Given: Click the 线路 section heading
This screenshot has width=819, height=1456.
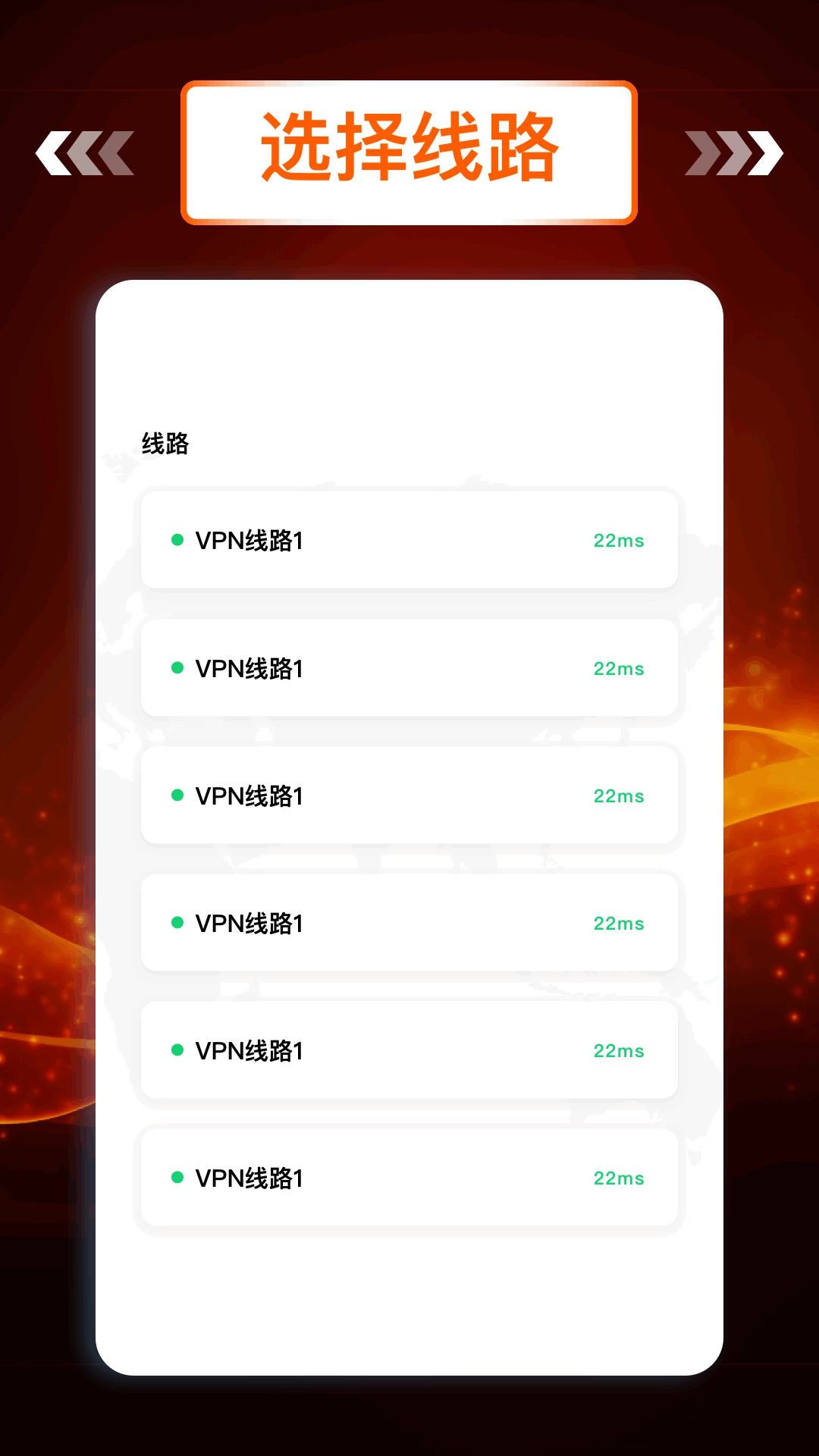Looking at the screenshot, I should [x=165, y=444].
